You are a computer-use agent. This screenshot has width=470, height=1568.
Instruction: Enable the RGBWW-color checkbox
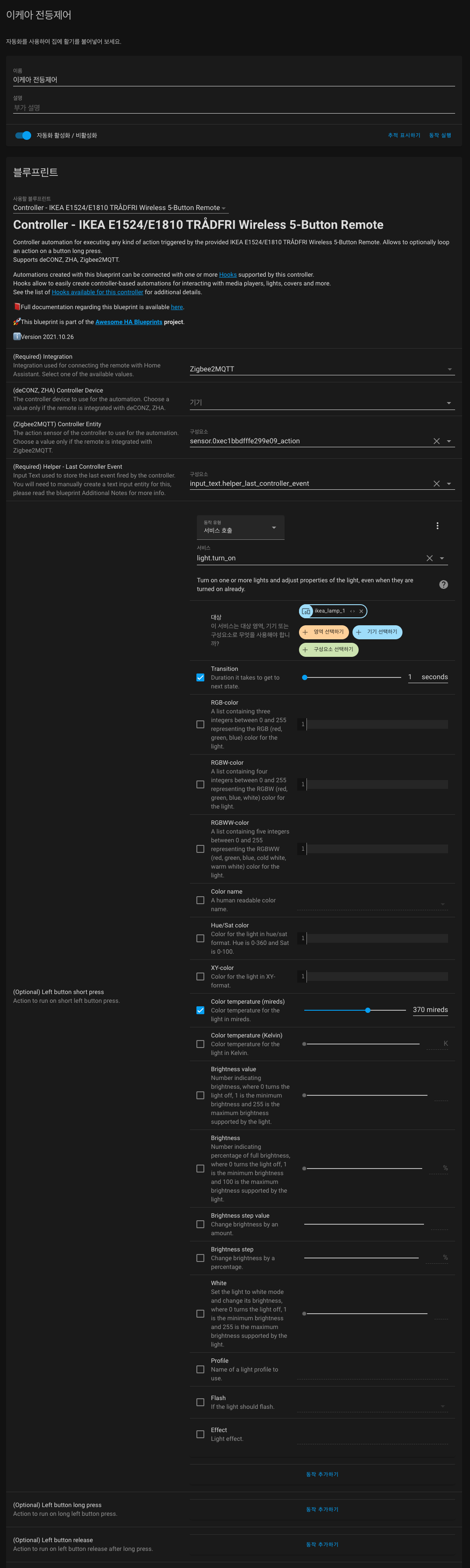coord(200,849)
